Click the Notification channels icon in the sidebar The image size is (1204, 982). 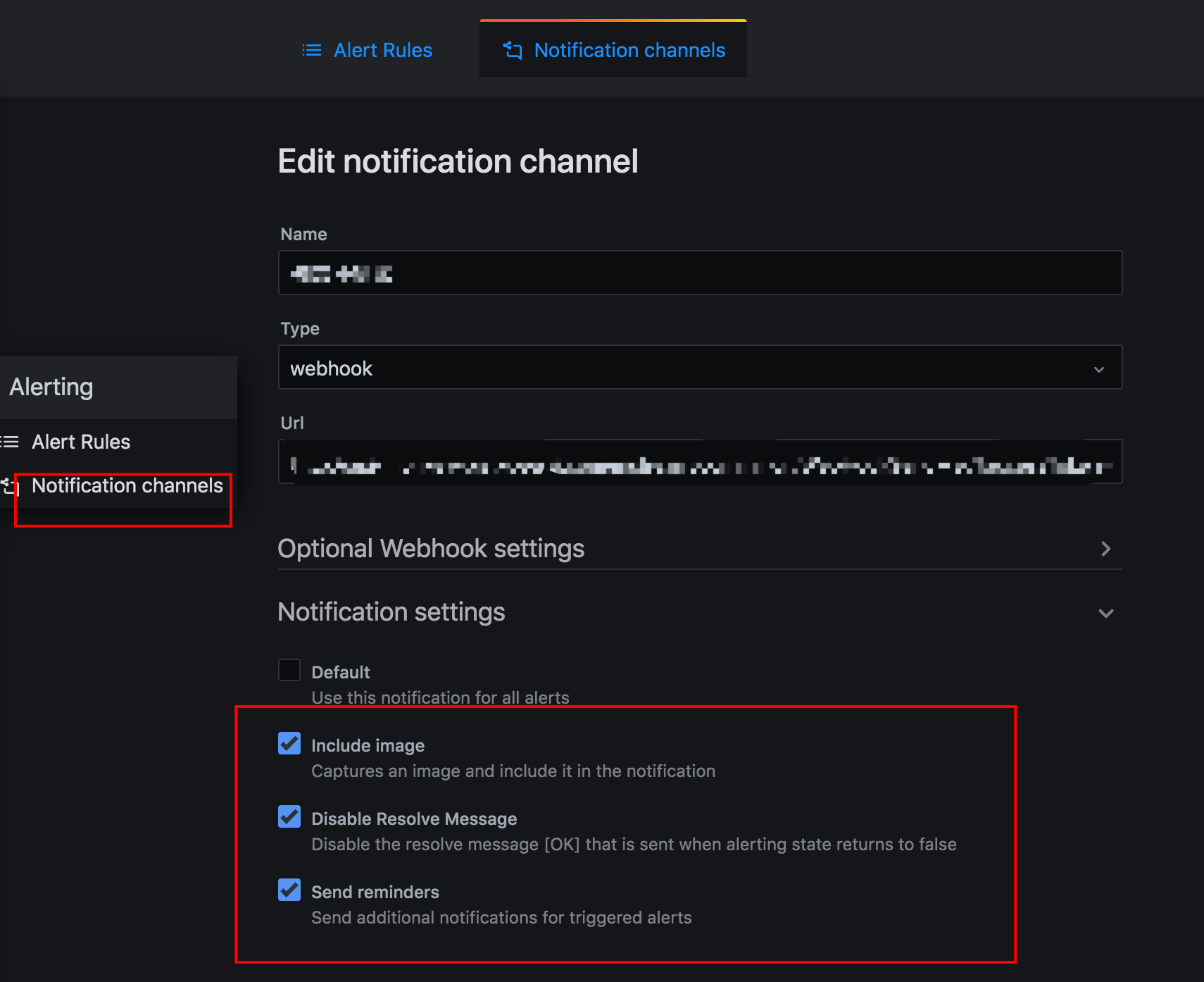[x=10, y=486]
